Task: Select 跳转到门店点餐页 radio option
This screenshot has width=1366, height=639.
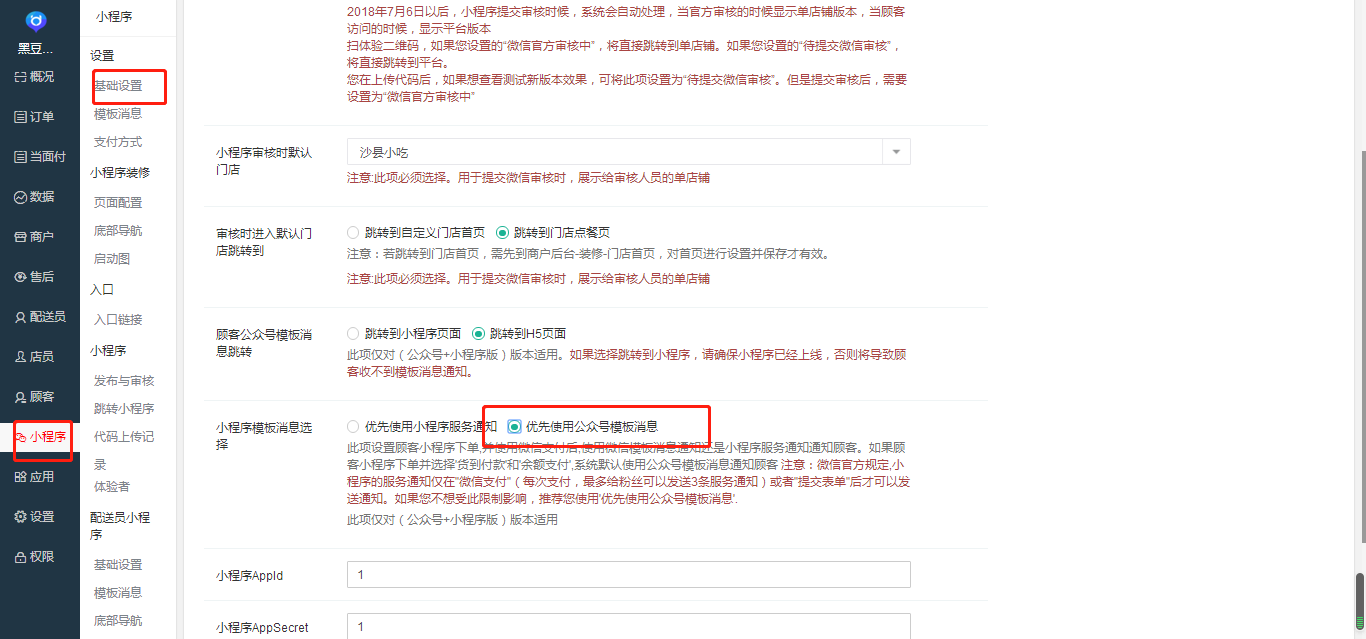Action: pyautogui.click(x=503, y=232)
